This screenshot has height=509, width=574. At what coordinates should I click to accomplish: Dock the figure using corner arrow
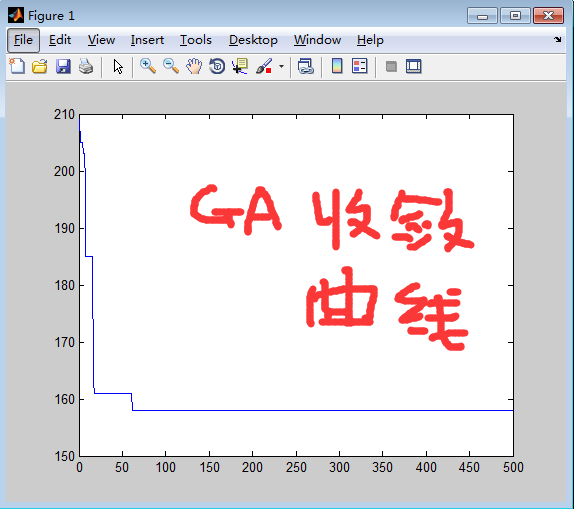click(557, 39)
